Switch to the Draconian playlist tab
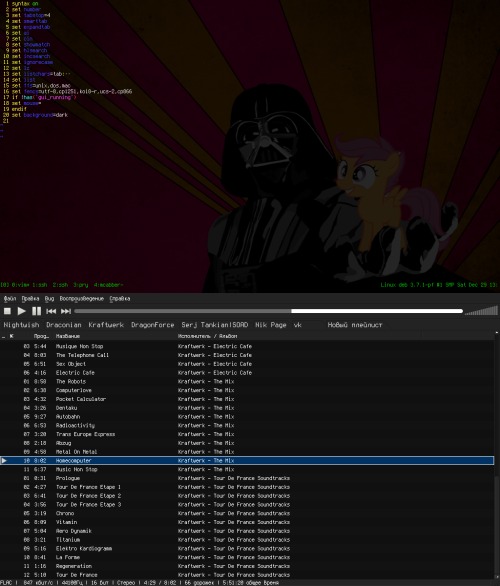500x586 pixels. coord(64,325)
